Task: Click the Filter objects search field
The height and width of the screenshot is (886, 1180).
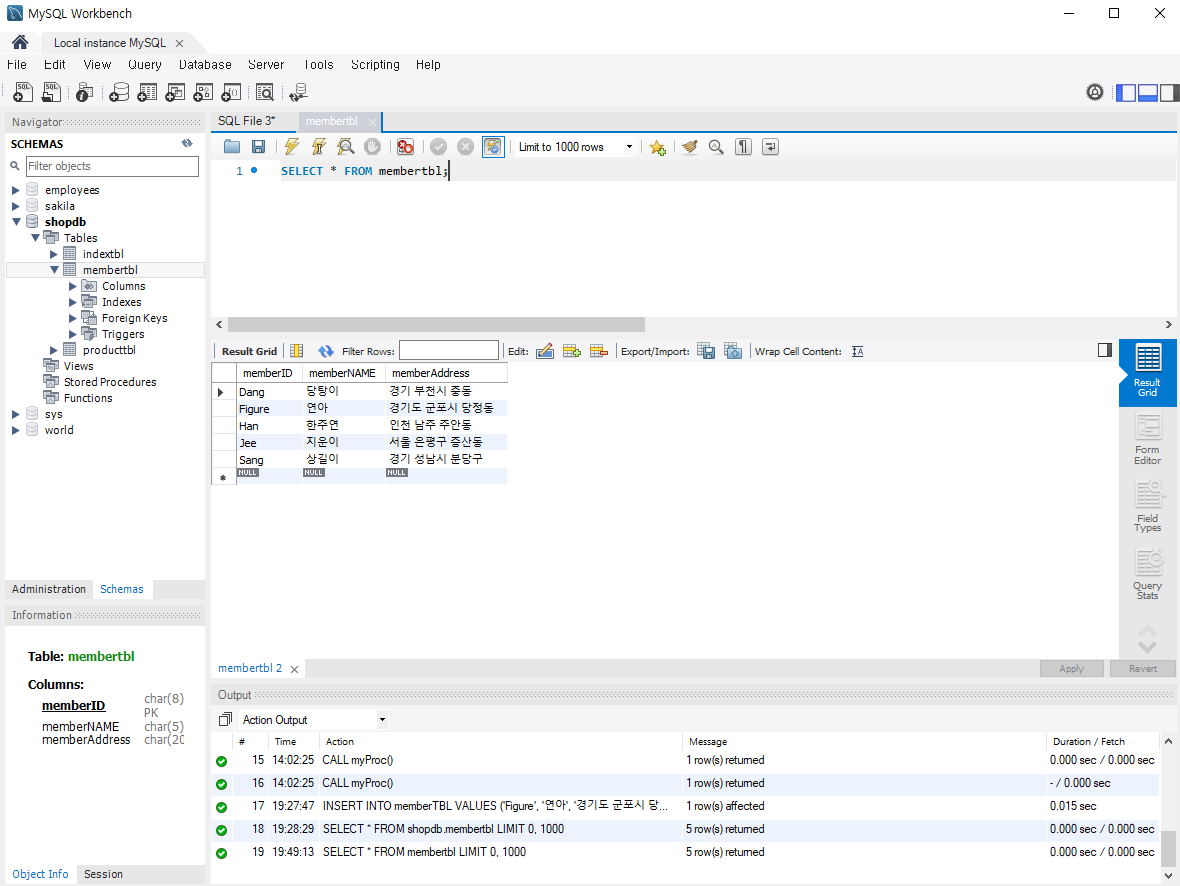Action: (112, 166)
